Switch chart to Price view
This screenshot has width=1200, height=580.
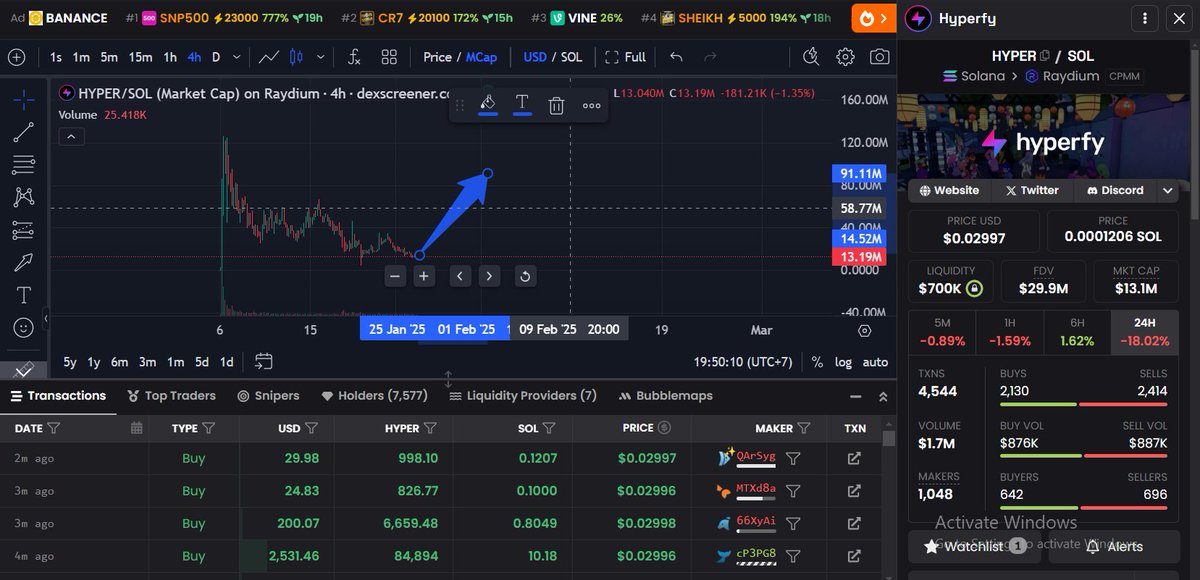coord(437,57)
